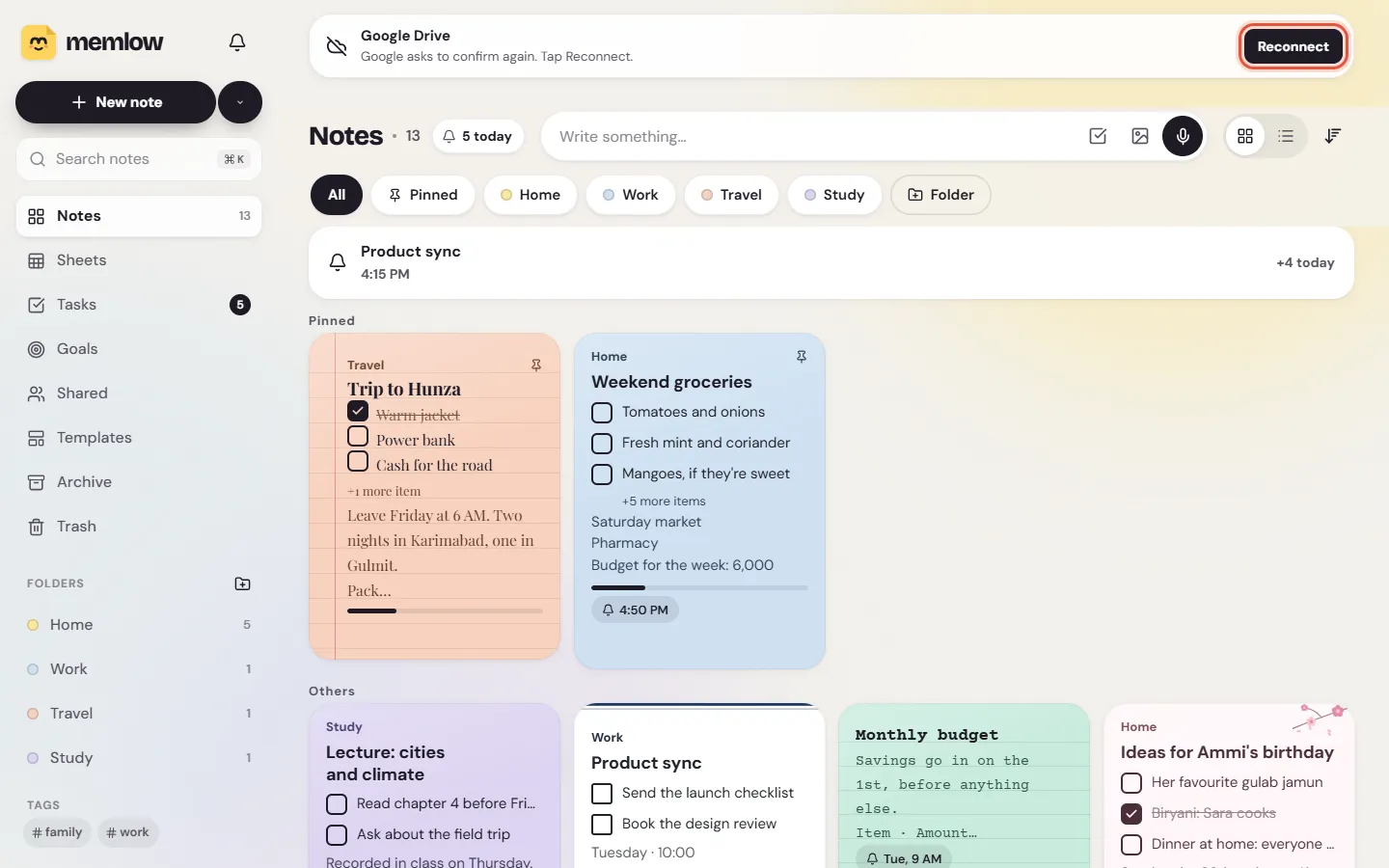Open the Travel folder in sidebar
The image size is (1389, 868).
pyautogui.click(x=139, y=714)
